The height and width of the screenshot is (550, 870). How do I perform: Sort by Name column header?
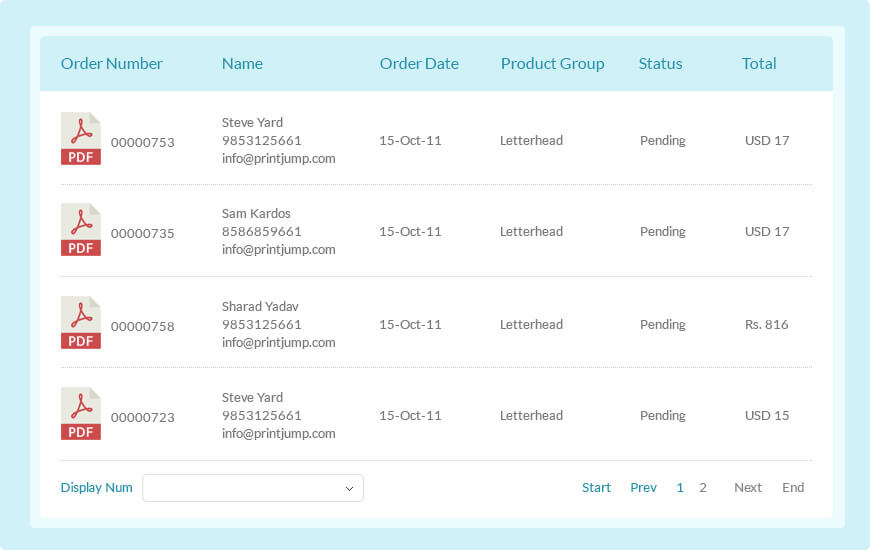click(x=242, y=64)
